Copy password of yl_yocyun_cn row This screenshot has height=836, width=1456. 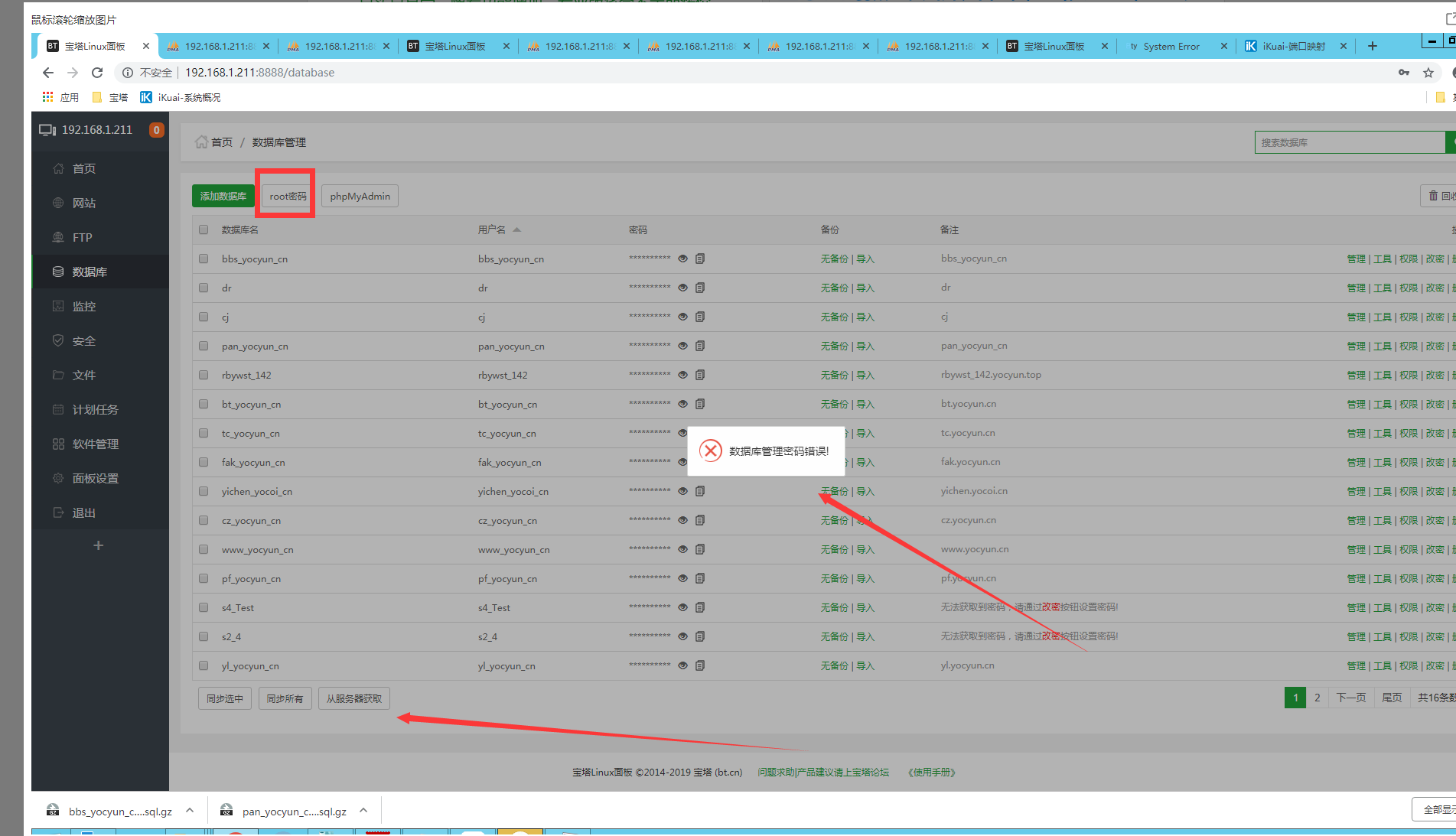pos(700,665)
